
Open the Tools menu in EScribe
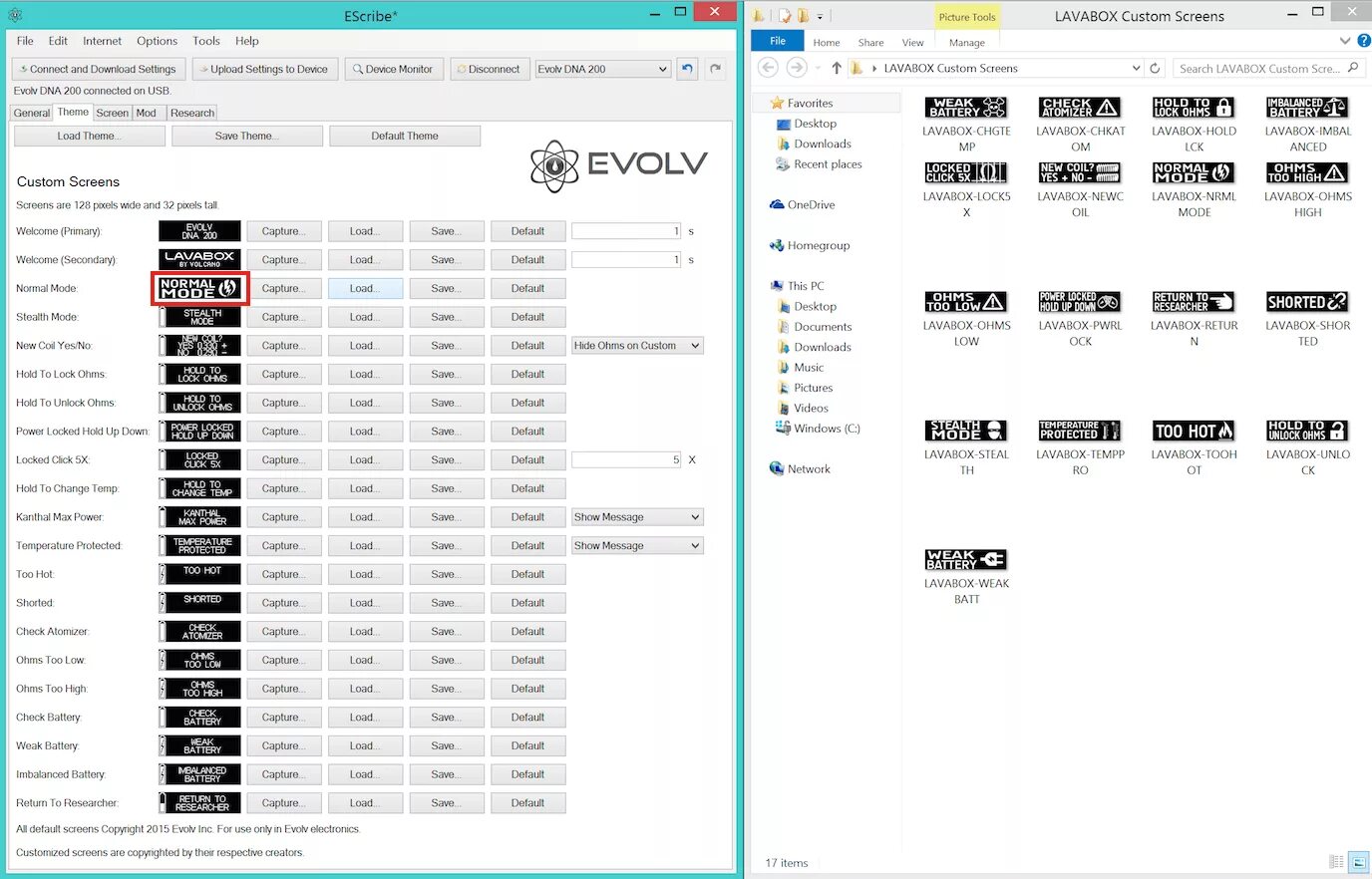(x=206, y=41)
